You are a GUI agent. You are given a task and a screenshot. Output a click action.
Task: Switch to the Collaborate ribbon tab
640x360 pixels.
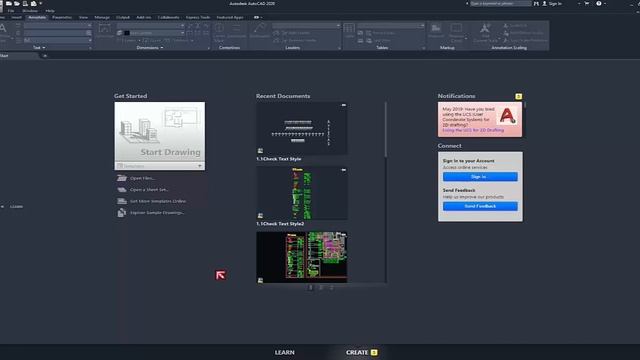coord(169,18)
